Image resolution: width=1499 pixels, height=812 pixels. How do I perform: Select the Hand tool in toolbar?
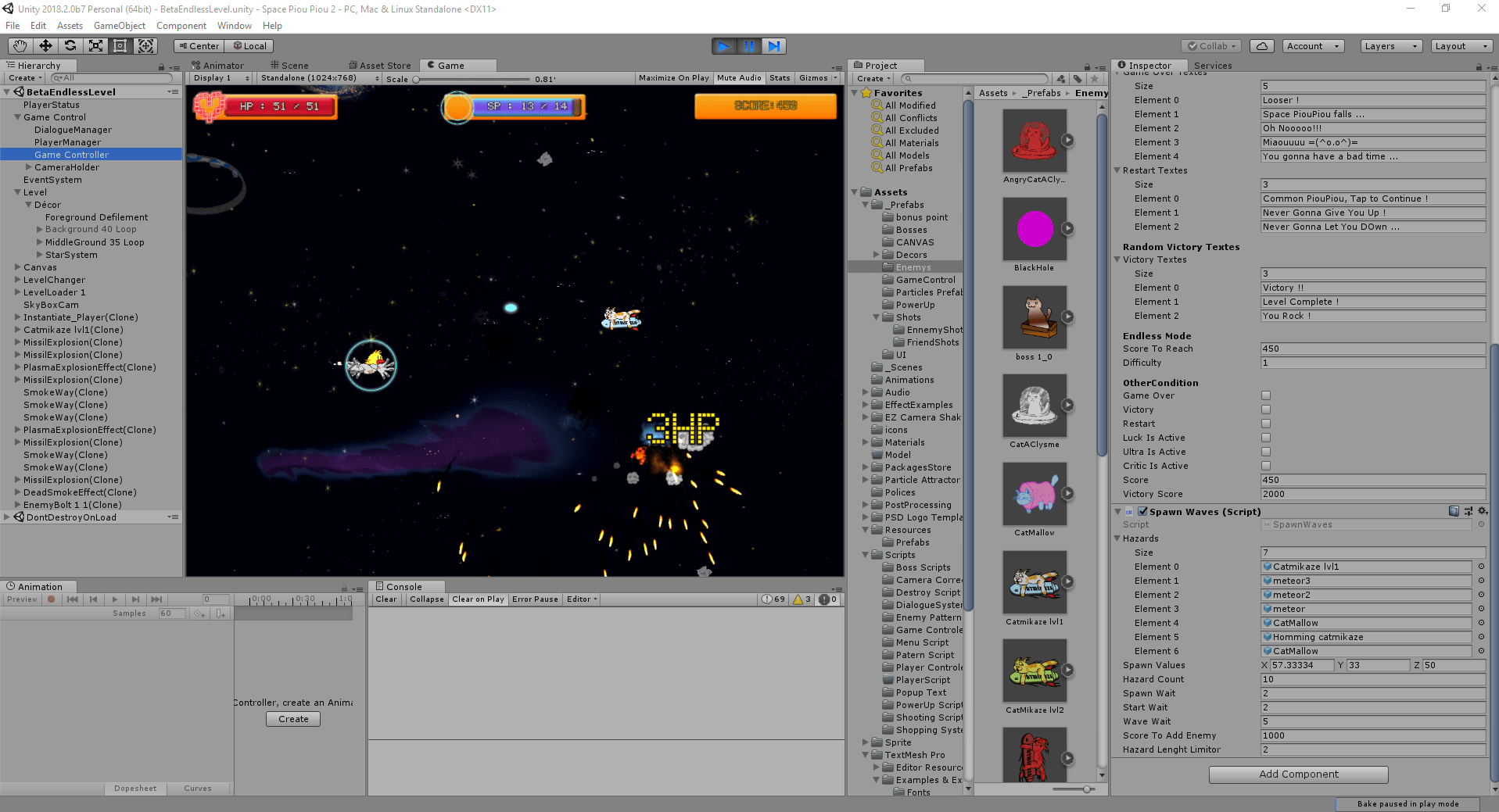(20, 46)
